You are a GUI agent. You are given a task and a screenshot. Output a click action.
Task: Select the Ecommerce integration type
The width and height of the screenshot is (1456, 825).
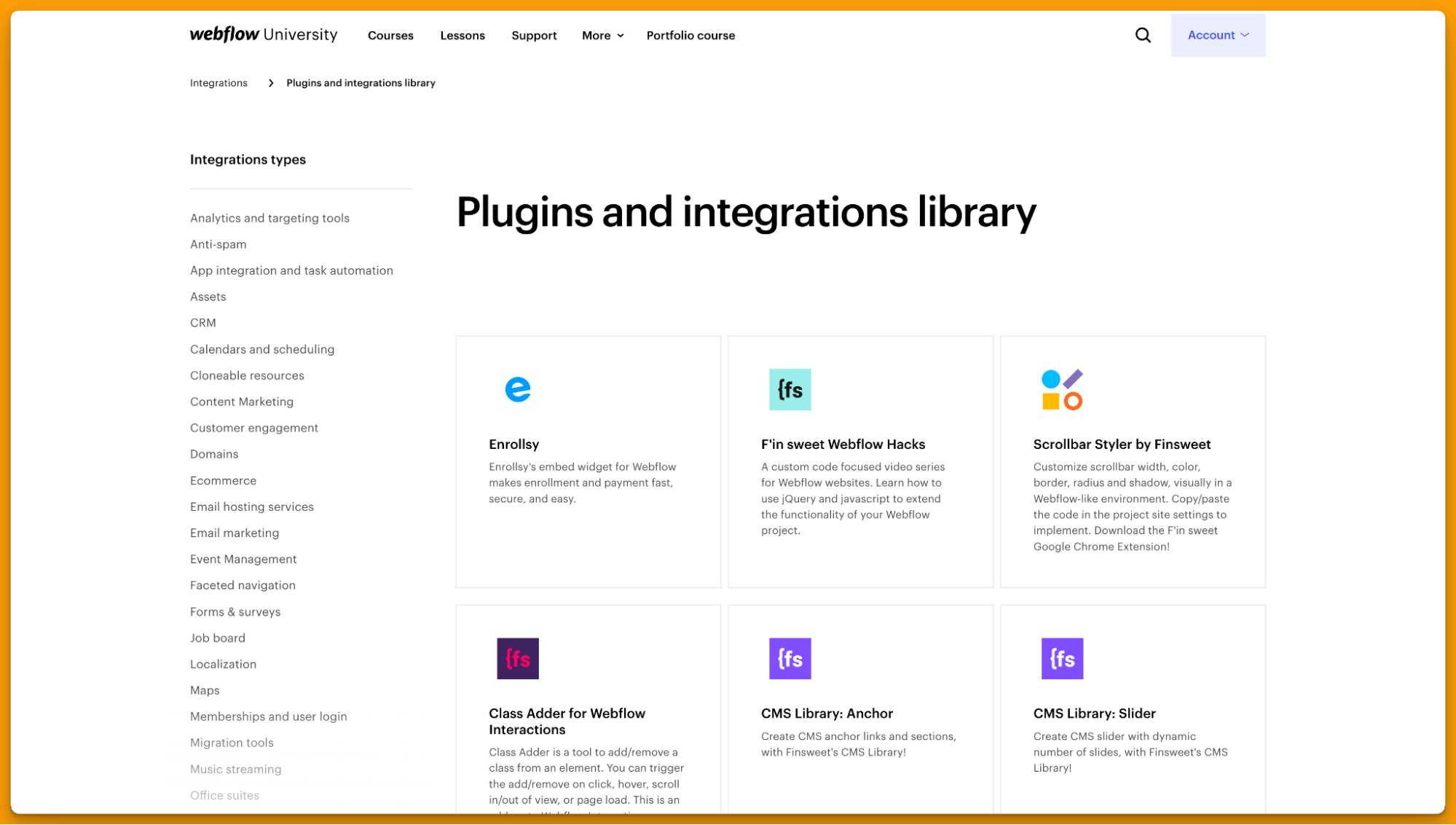pos(223,480)
